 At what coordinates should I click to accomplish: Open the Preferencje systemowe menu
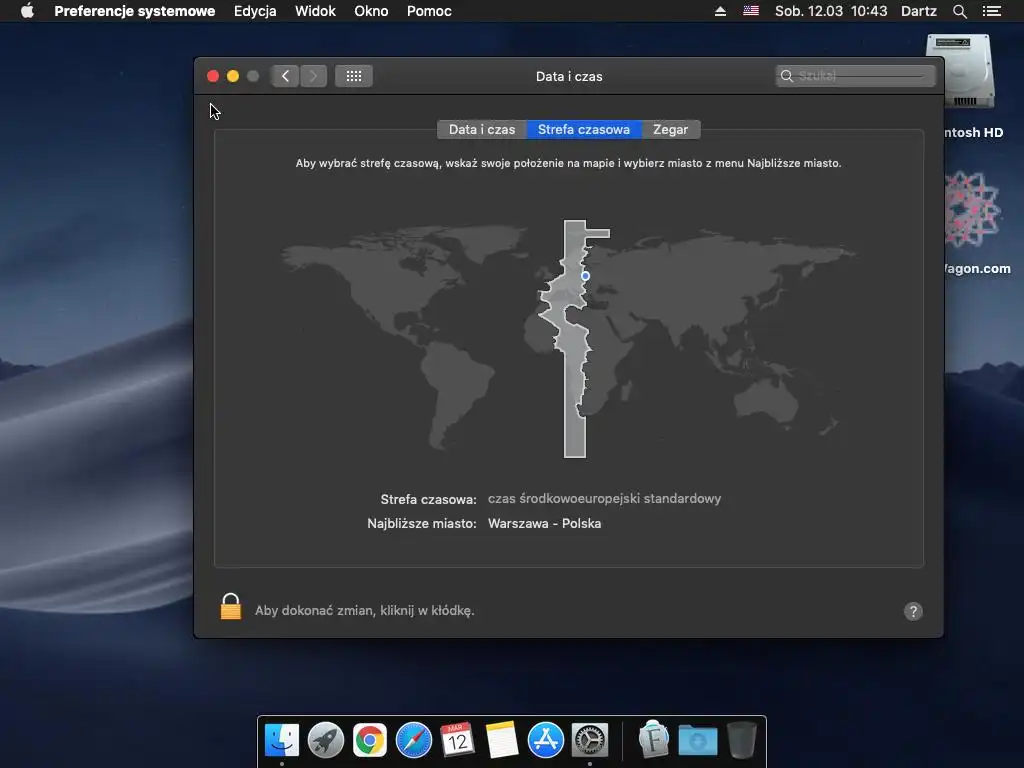[x=135, y=11]
